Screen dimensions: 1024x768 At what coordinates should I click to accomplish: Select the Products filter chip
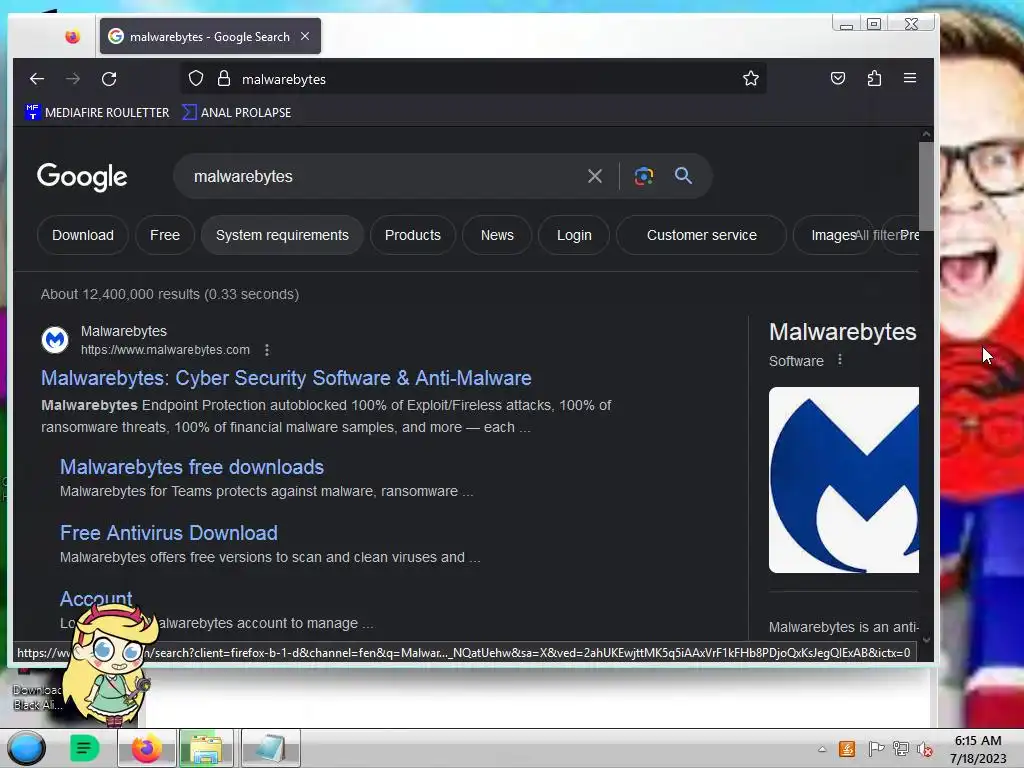coord(413,235)
